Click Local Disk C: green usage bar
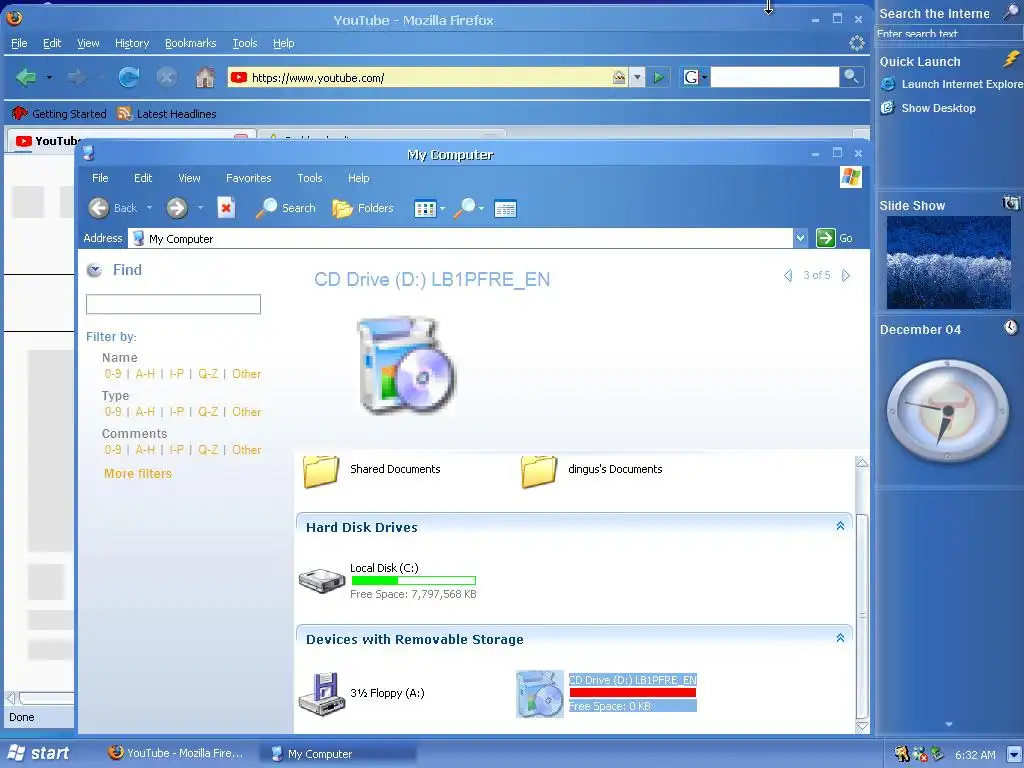 413,581
